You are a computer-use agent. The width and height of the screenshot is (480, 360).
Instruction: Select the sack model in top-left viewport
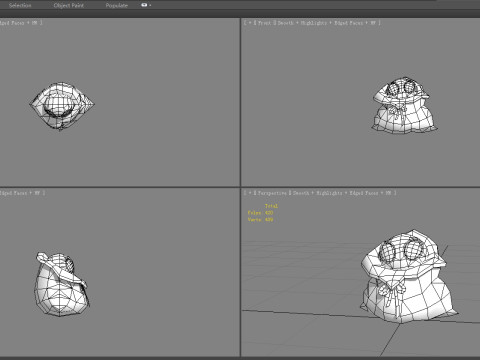[x=62, y=106]
